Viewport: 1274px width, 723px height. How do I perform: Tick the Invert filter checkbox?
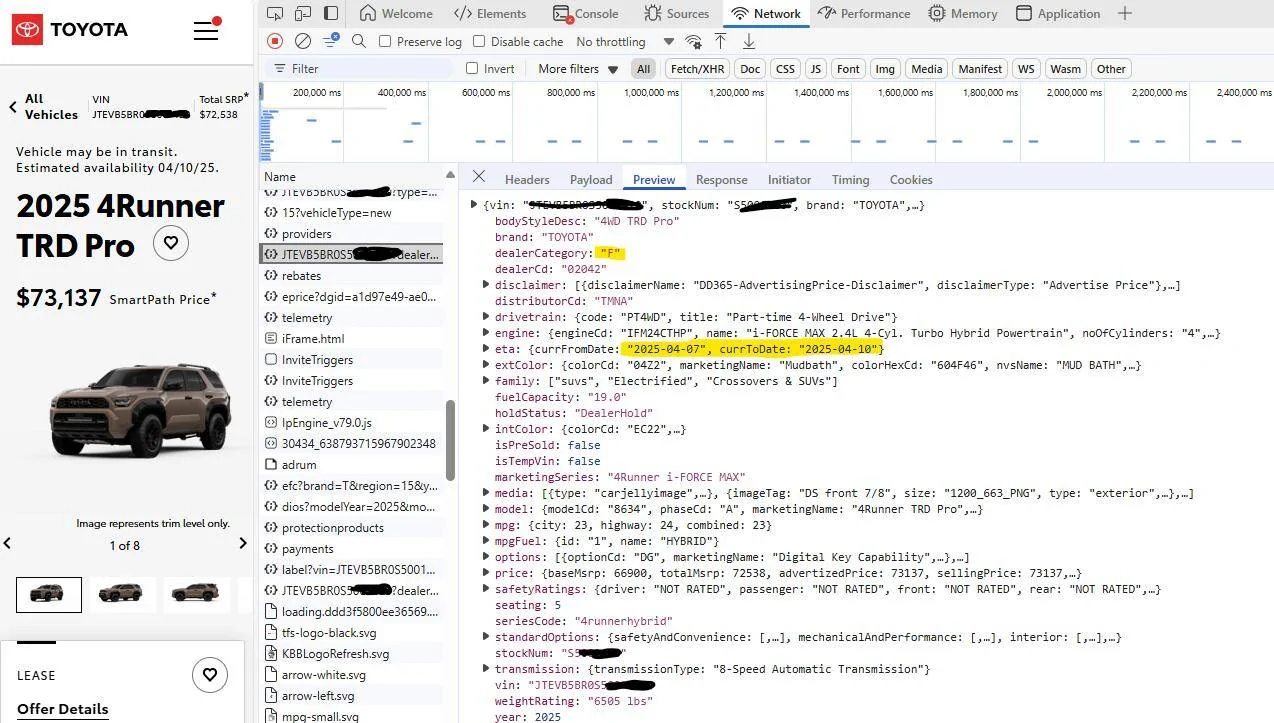472,69
